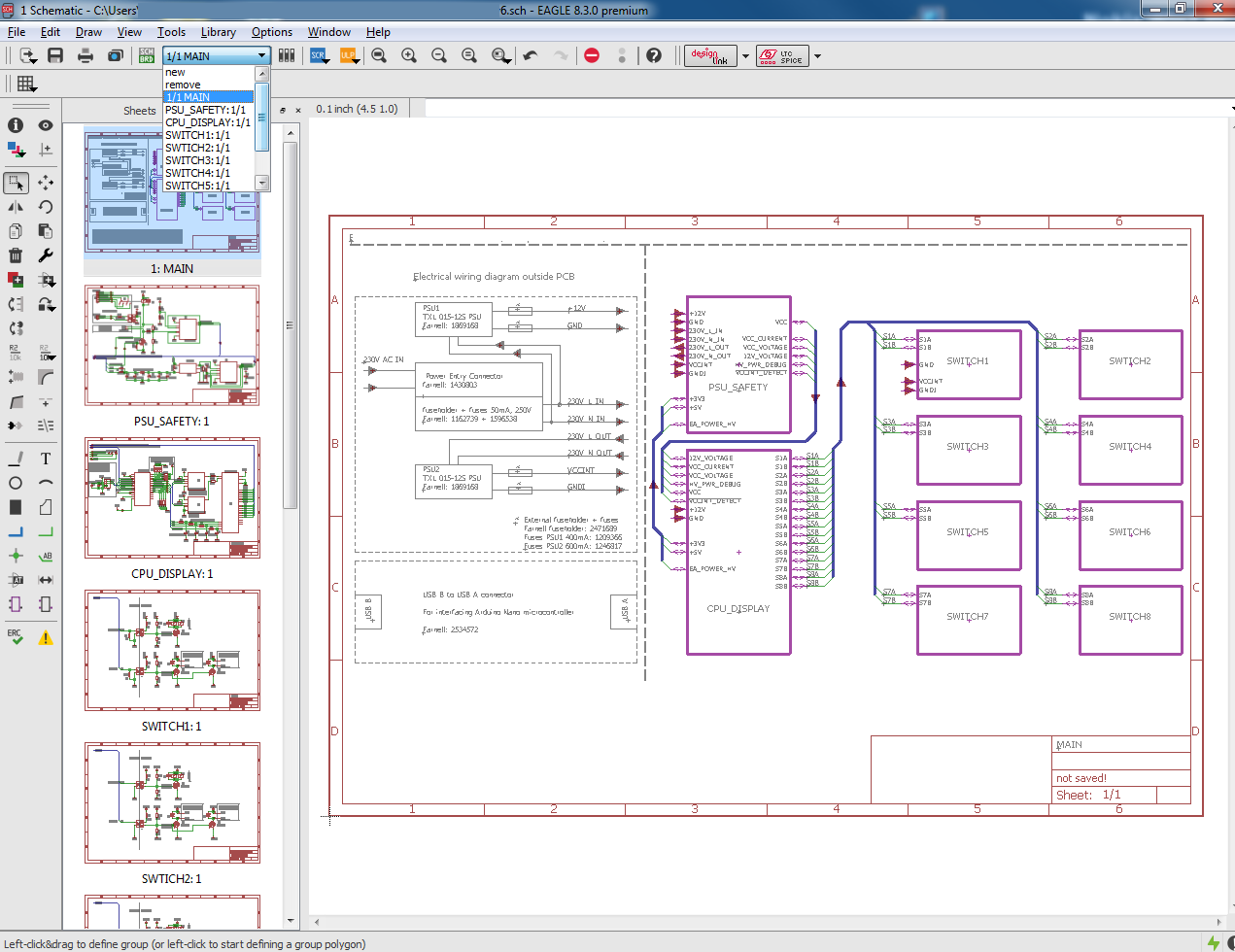Open the Tools menu
Viewport: 1235px width, 952px height.
point(171,32)
